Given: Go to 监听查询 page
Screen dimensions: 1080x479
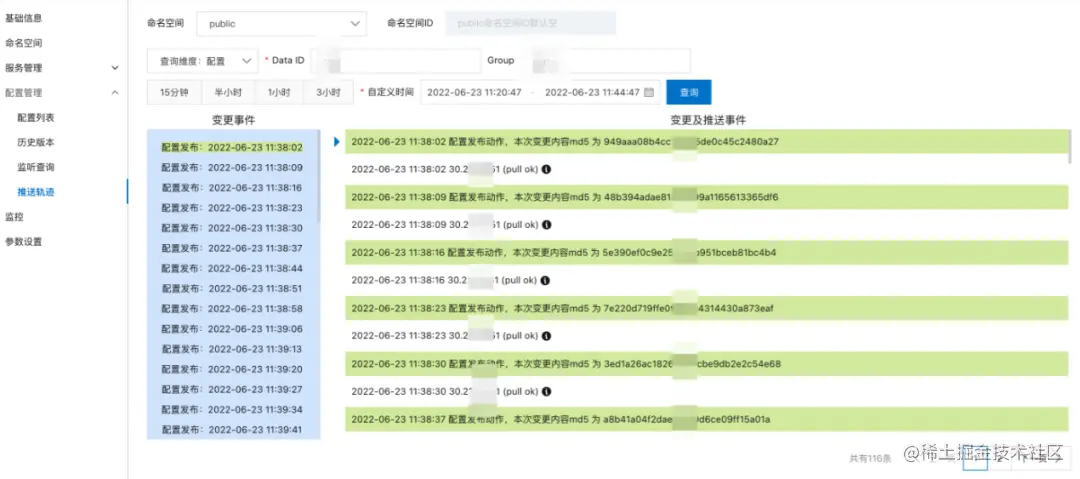Looking at the screenshot, I should tap(36, 167).
